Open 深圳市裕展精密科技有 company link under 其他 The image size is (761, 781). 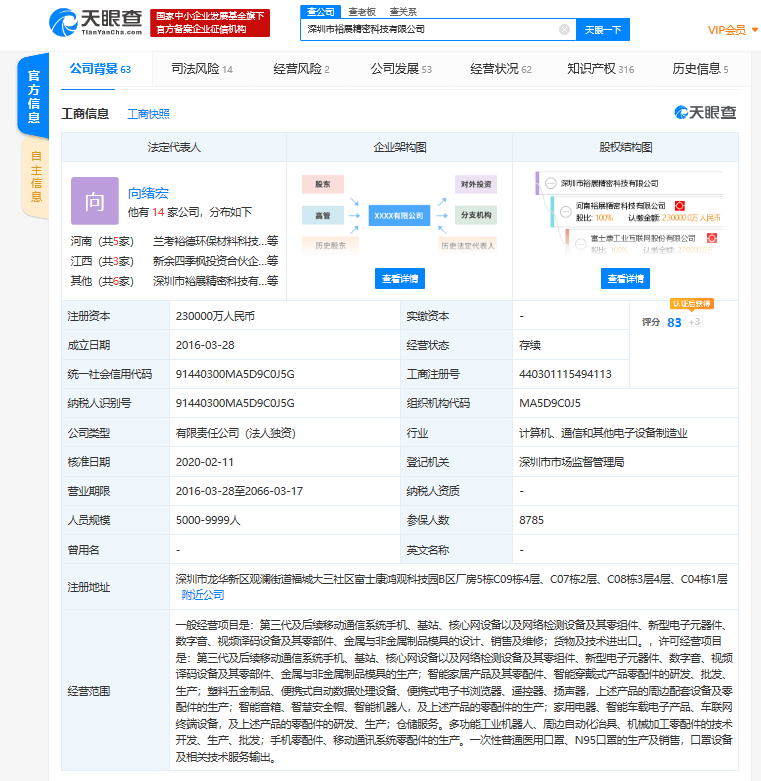pos(215,281)
